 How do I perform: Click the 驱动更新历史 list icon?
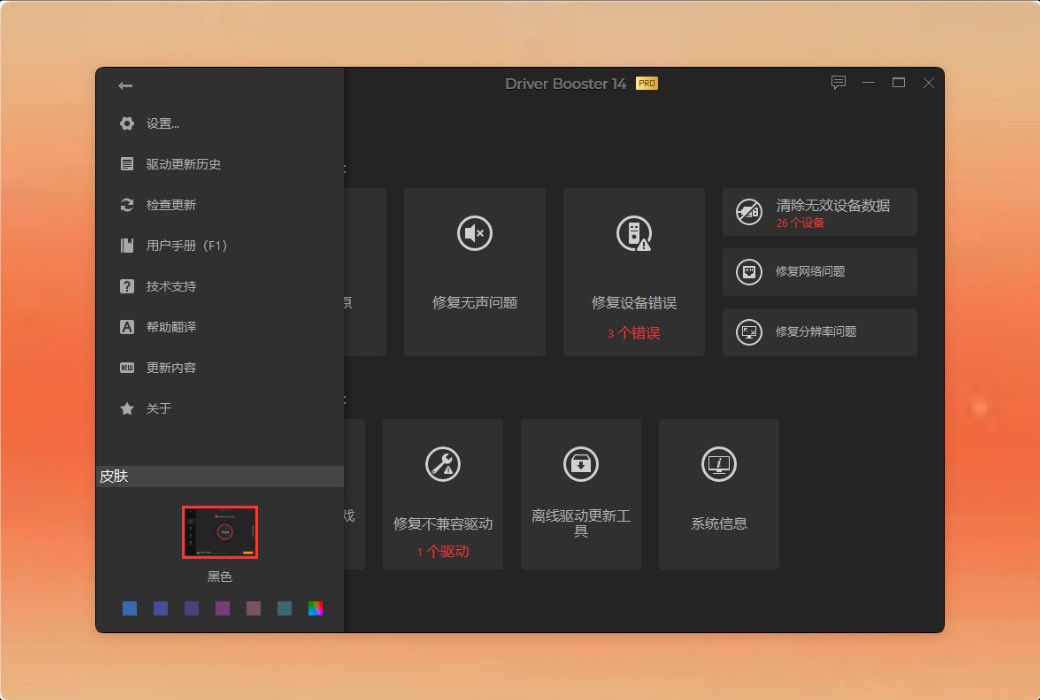127,164
